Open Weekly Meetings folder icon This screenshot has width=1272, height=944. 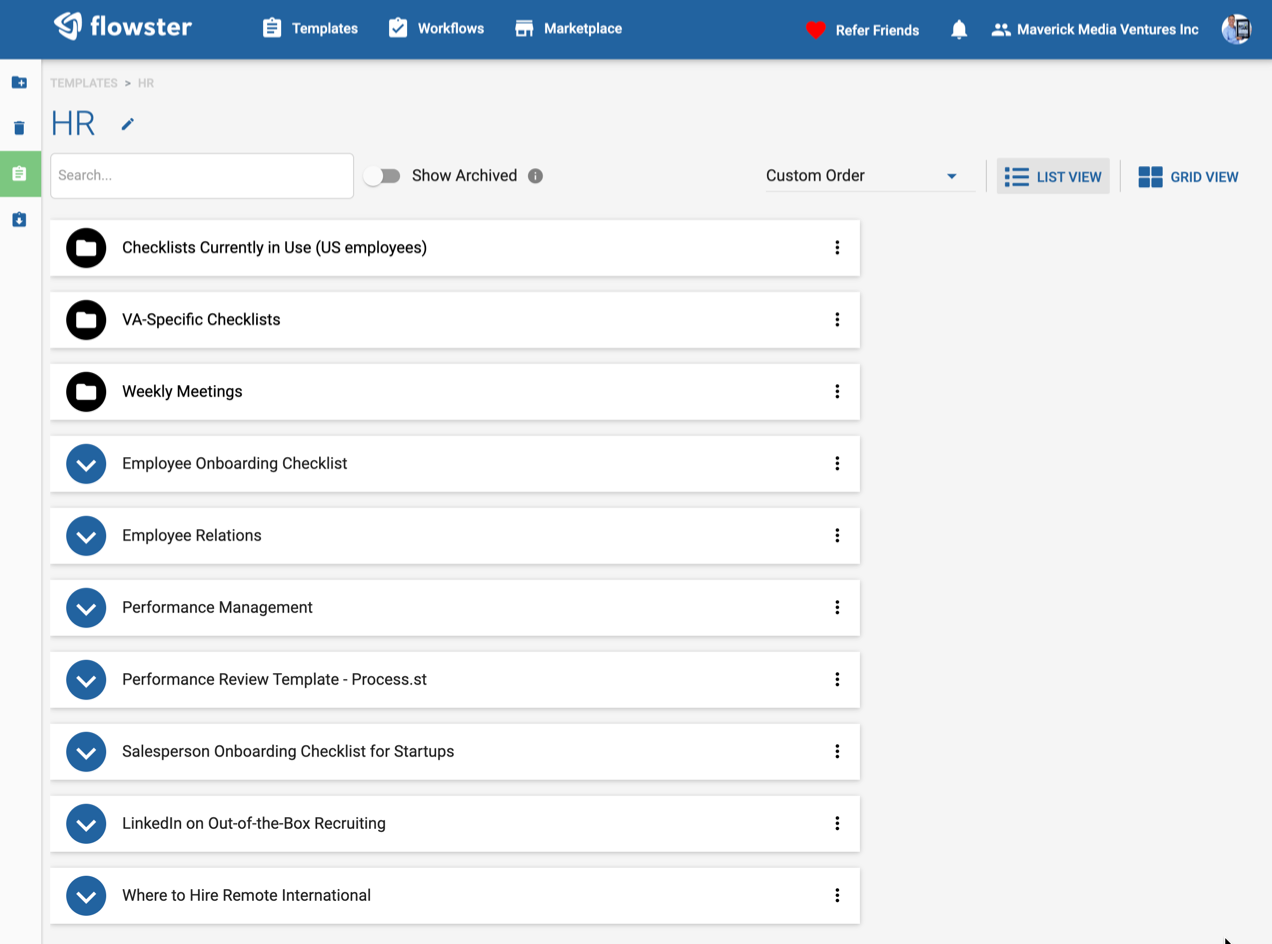(86, 392)
